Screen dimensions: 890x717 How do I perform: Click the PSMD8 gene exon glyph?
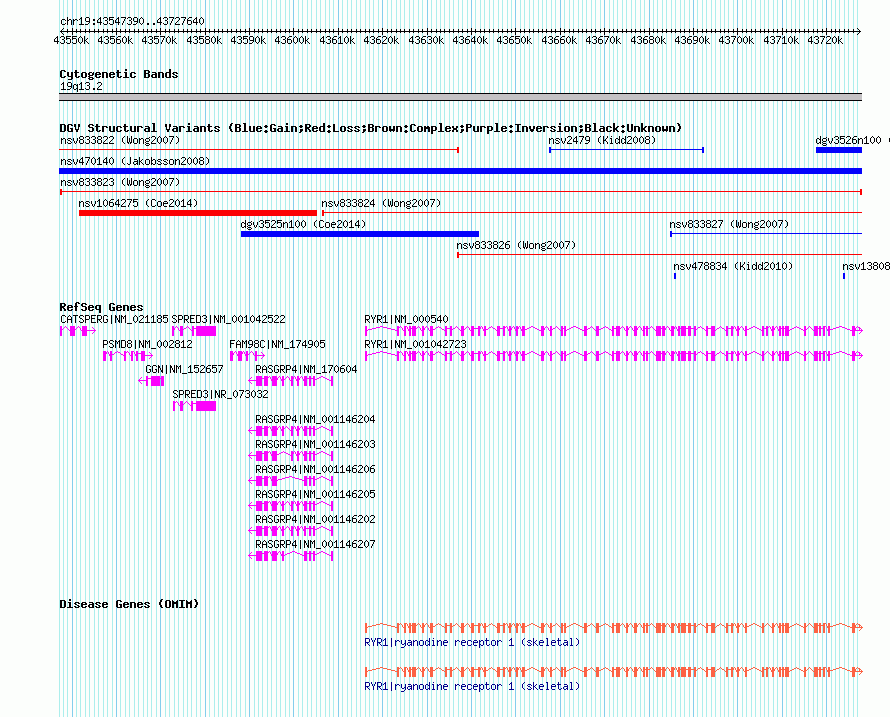(x=128, y=357)
